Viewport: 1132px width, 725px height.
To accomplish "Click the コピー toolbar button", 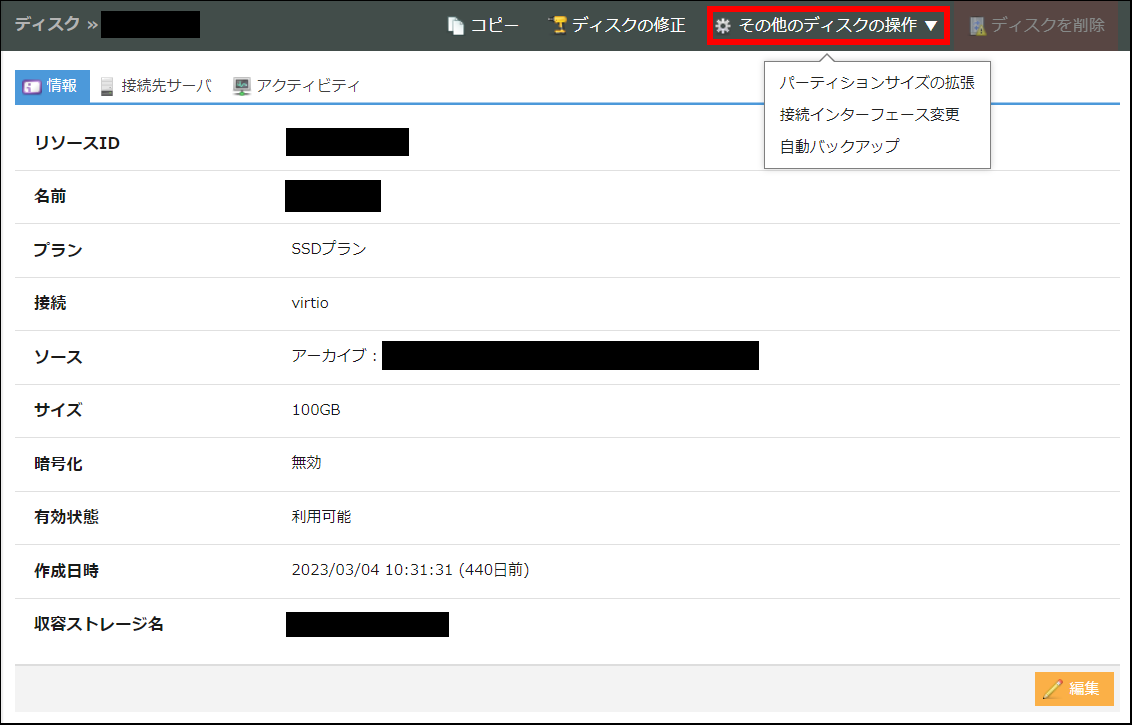I will (x=483, y=26).
